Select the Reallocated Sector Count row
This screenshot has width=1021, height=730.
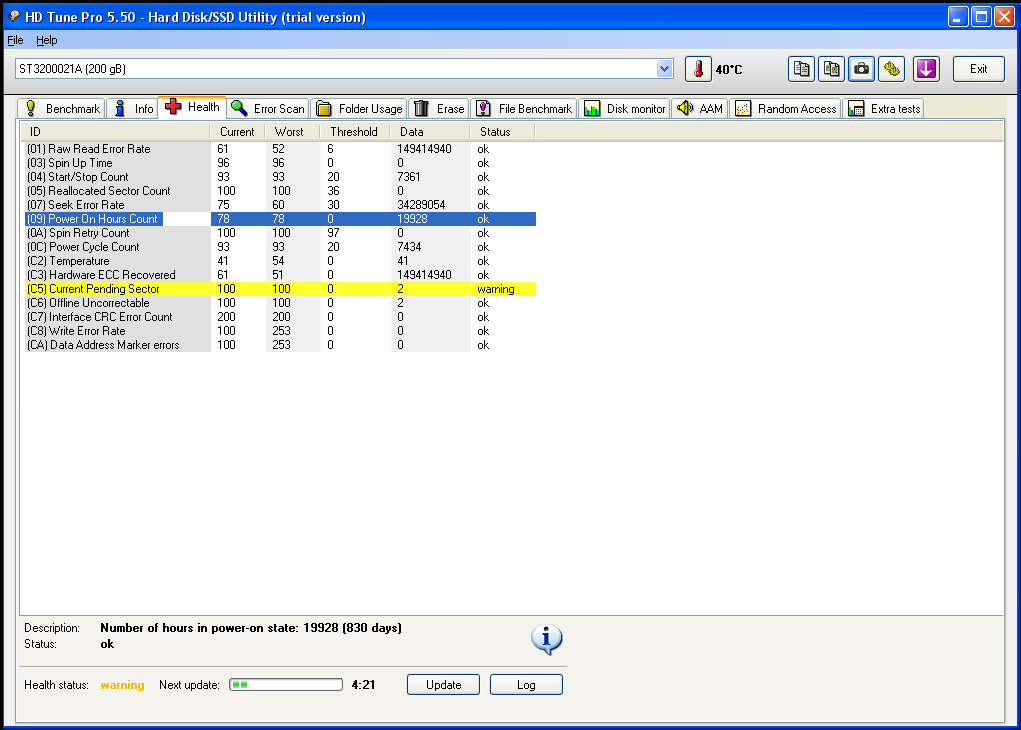pos(280,191)
